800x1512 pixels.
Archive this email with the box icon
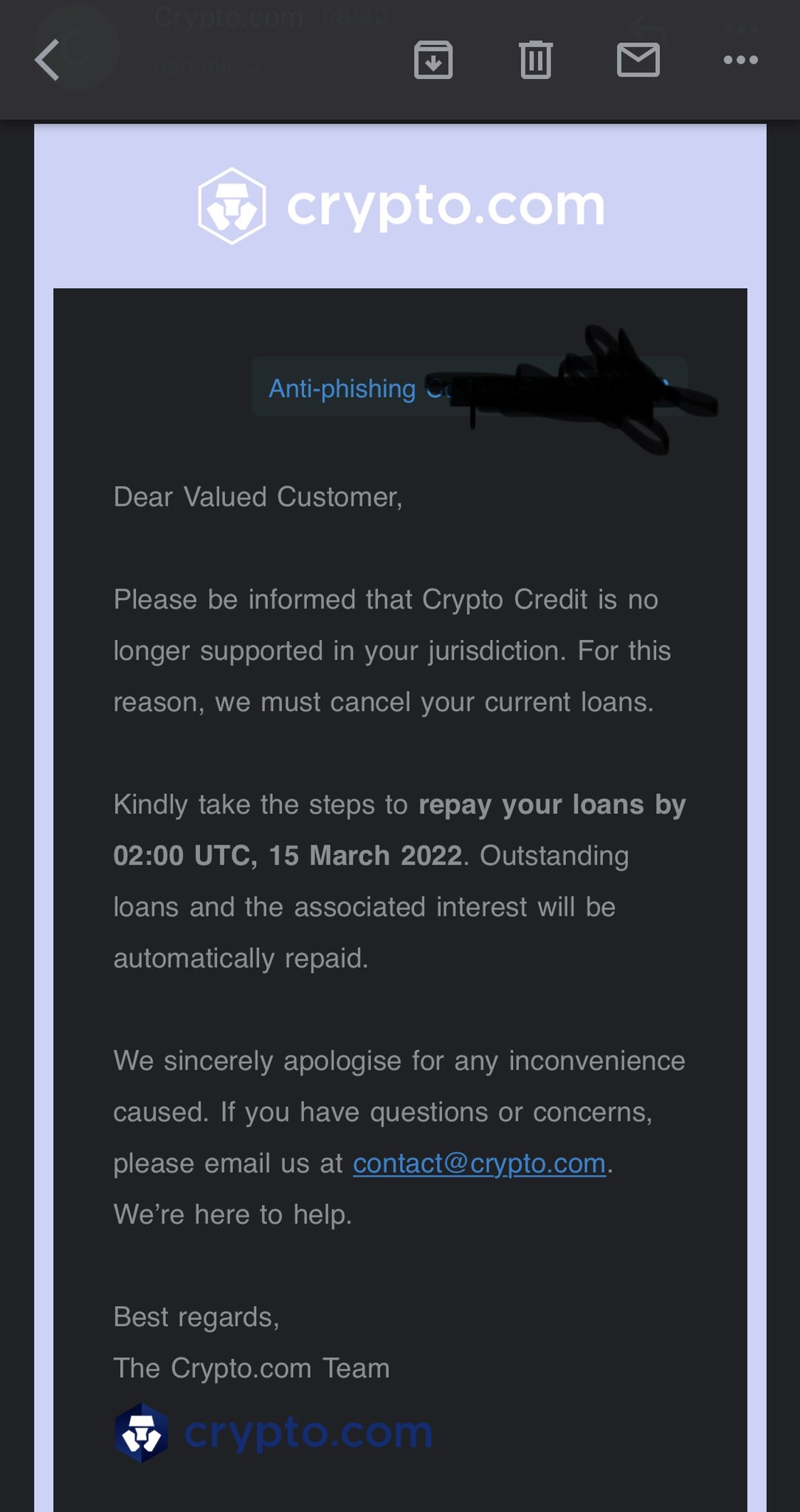click(x=433, y=60)
